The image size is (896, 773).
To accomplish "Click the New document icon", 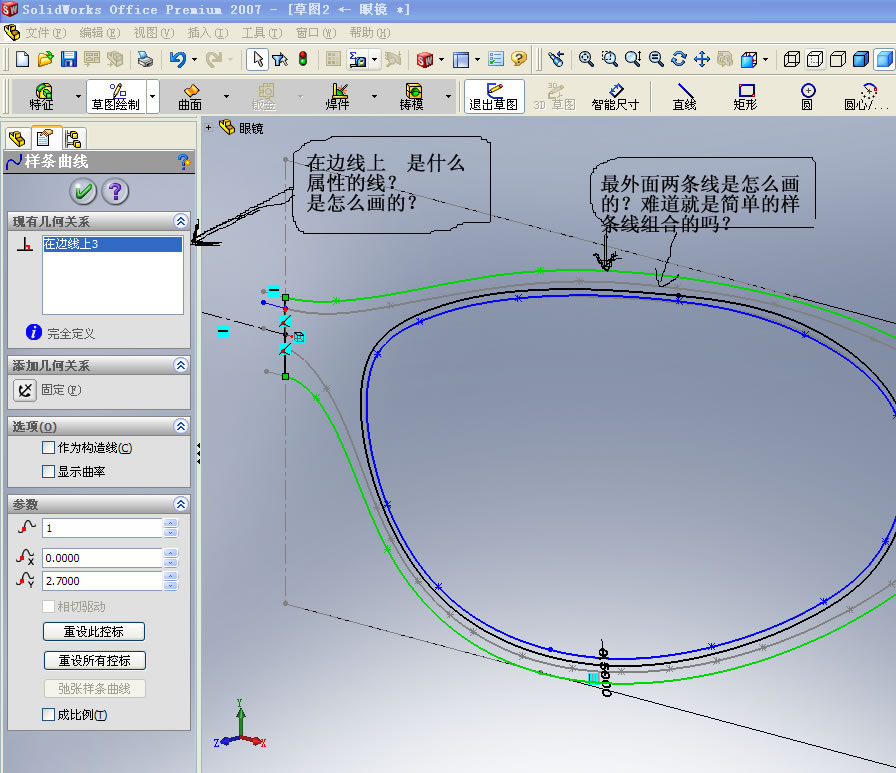I will coord(22,59).
